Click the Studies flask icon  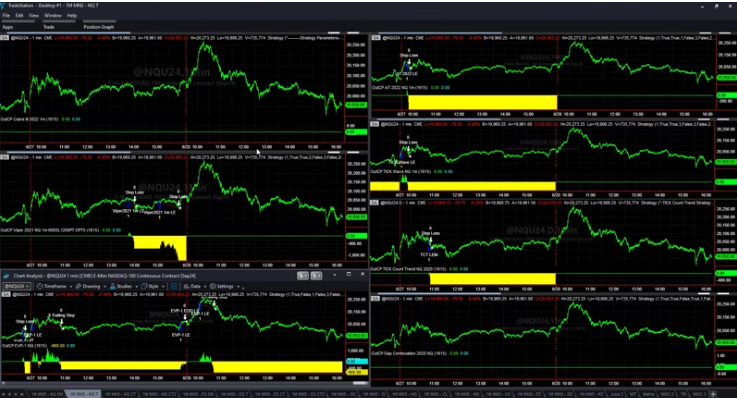pos(113,286)
